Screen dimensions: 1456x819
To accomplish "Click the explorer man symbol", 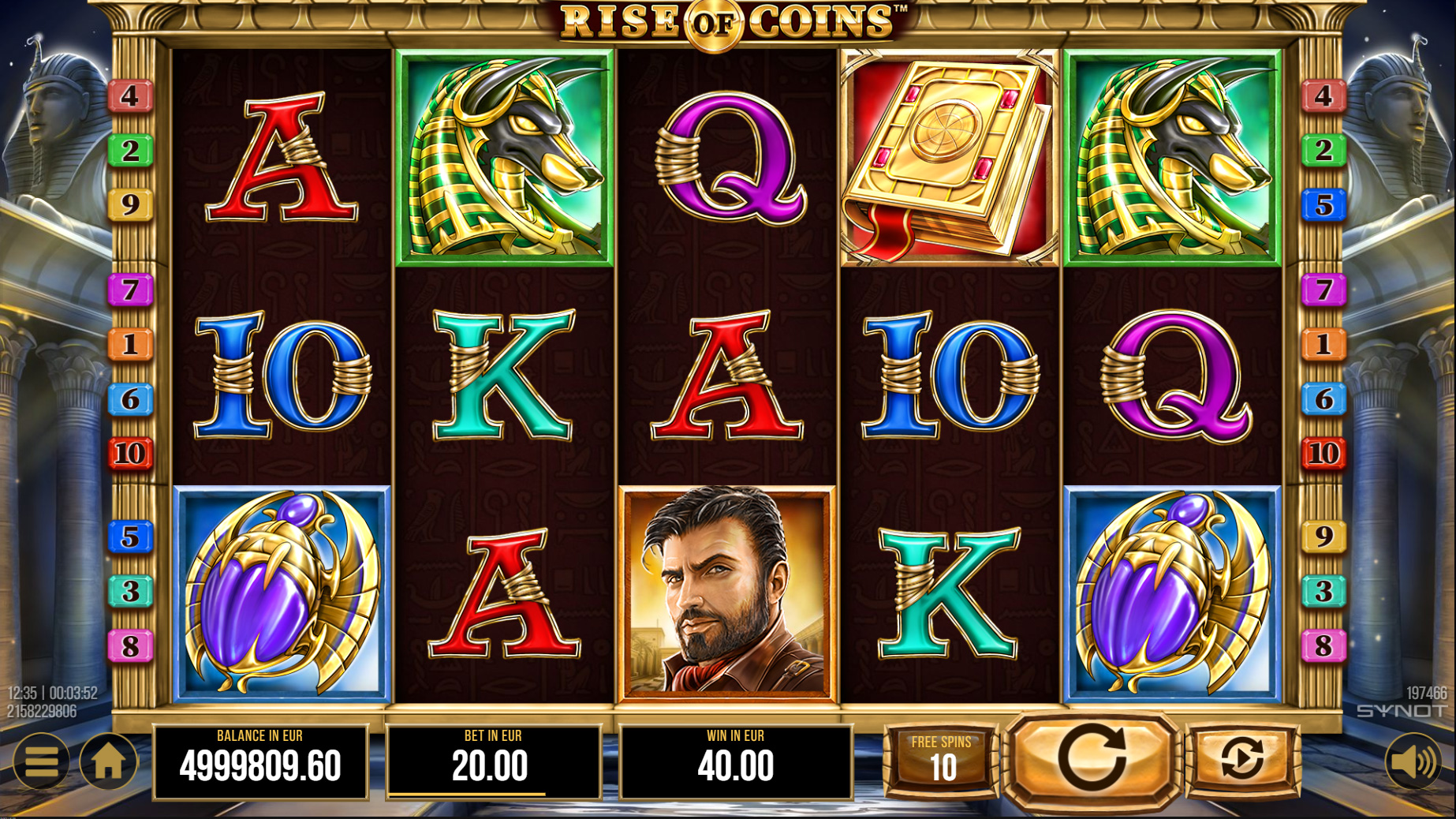I will (726, 594).
